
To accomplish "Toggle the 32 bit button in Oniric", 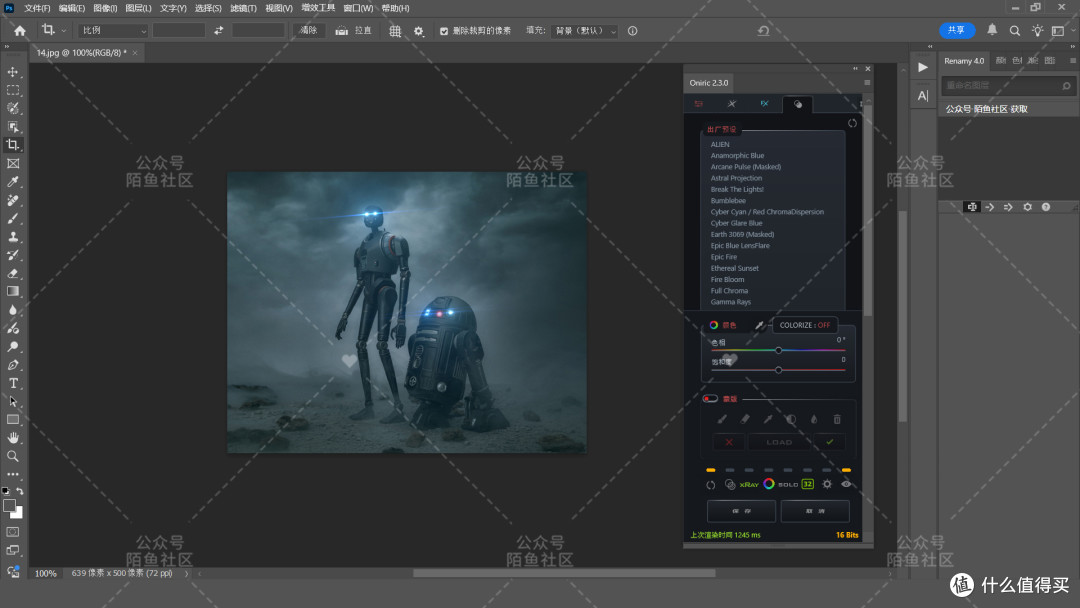I will tap(807, 484).
